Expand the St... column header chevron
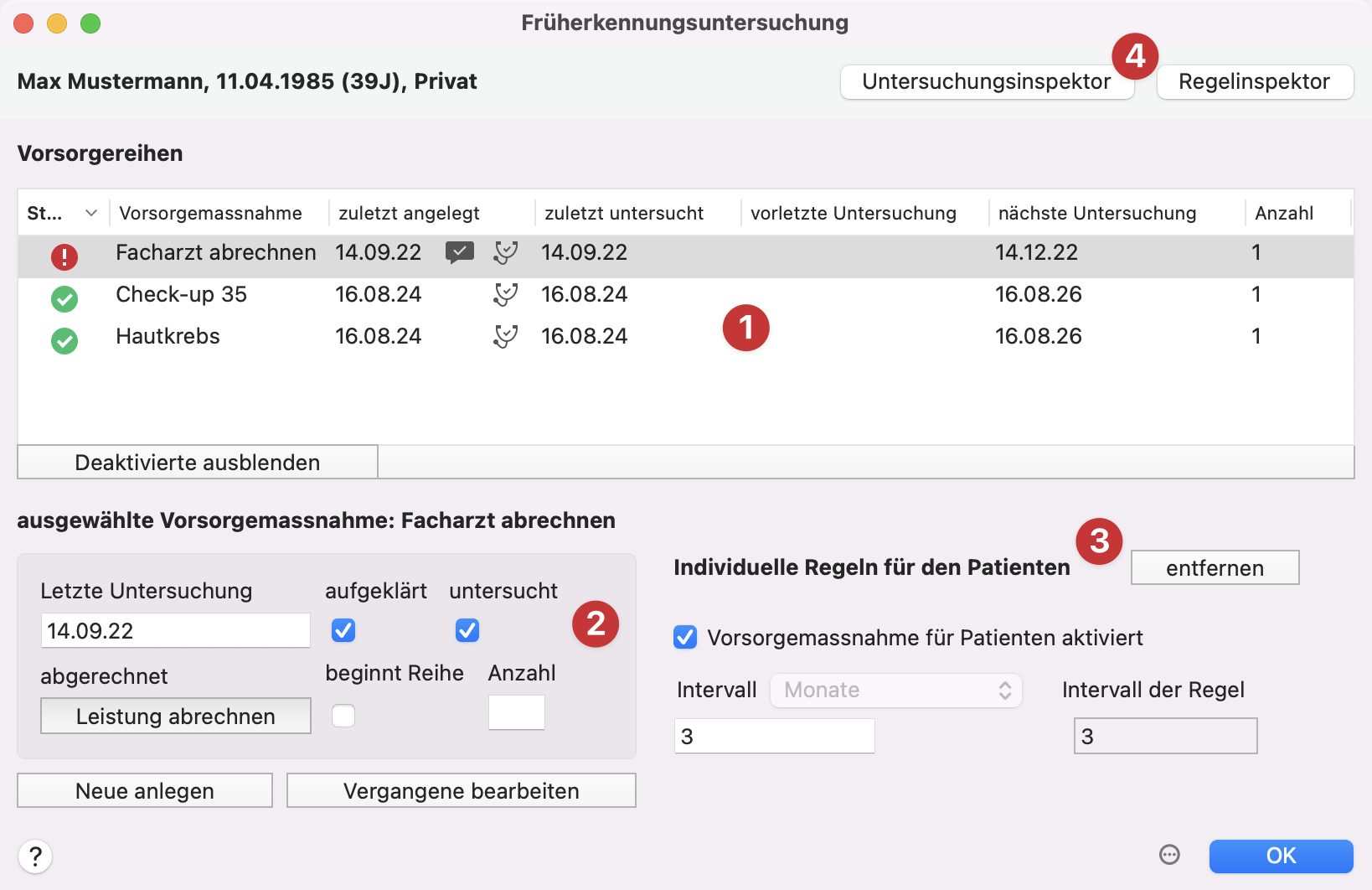 (x=91, y=214)
